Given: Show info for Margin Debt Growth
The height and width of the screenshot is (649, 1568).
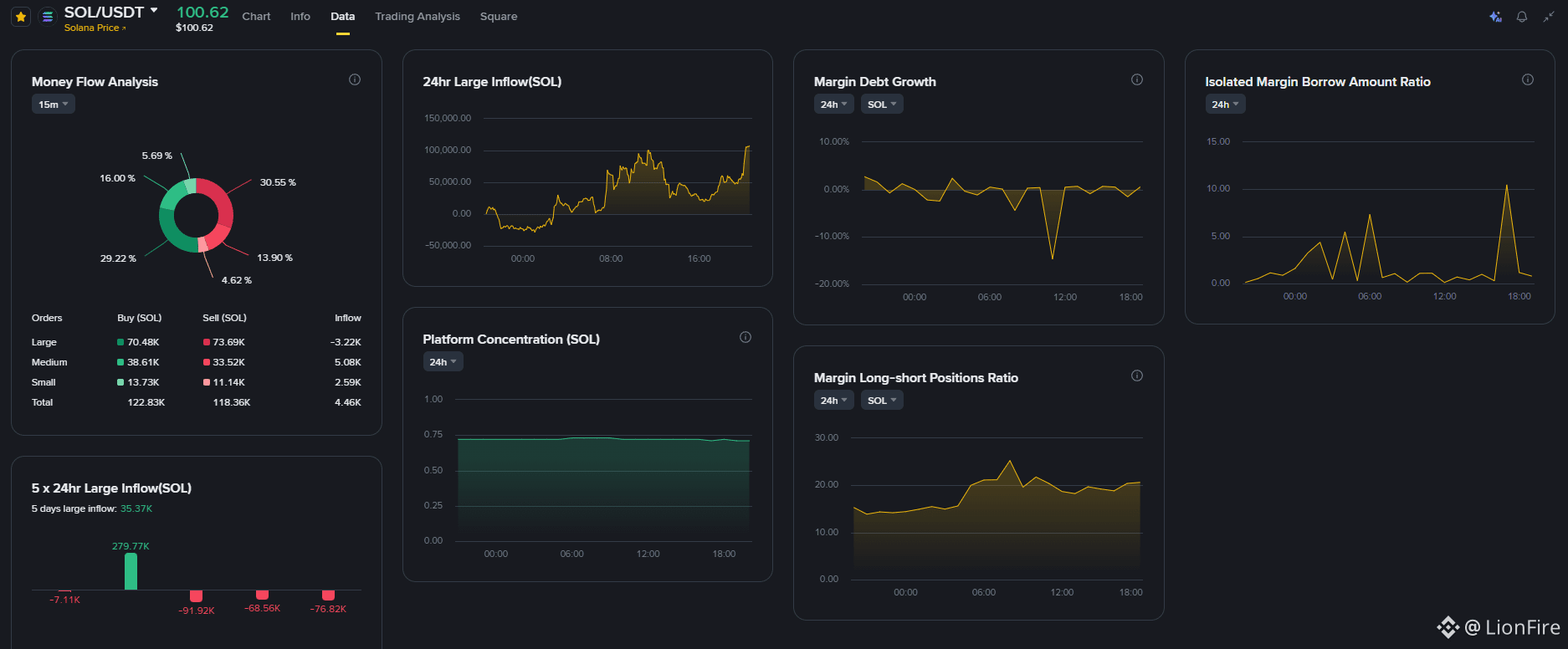Looking at the screenshot, I should (x=1137, y=79).
